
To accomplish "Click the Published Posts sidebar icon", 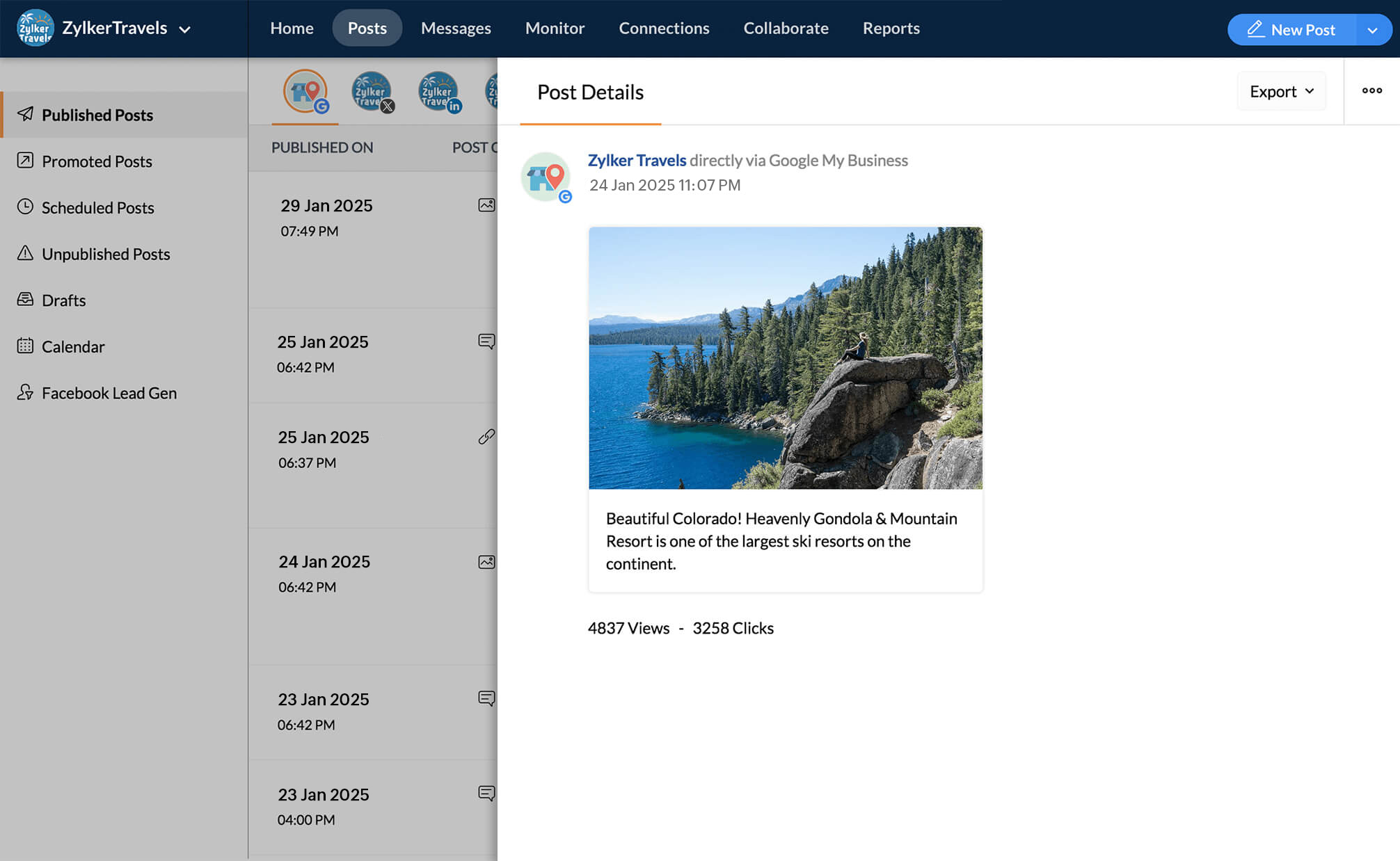I will click(x=25, y=113).
